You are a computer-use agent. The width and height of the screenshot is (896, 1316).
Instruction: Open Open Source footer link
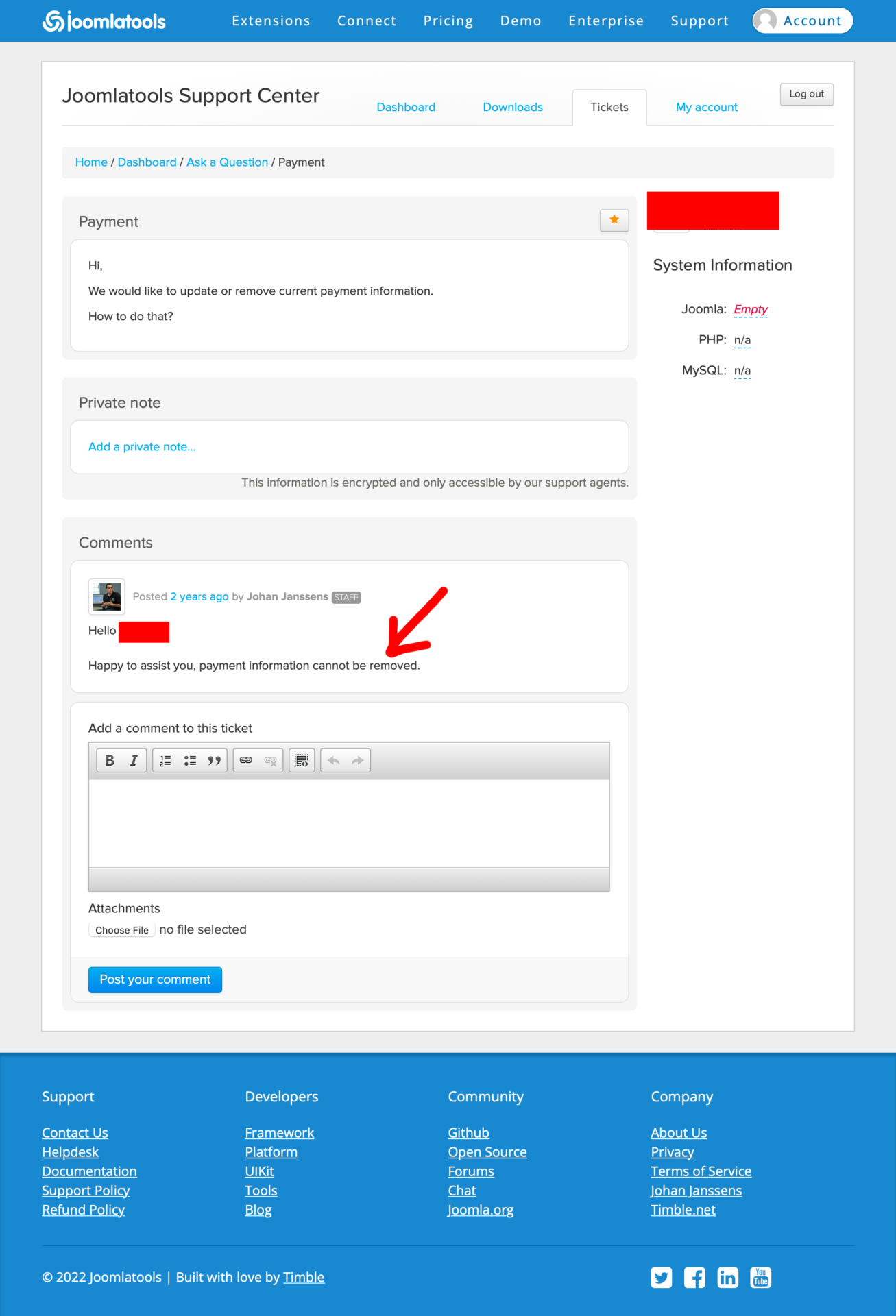(x=487, y=1152)
